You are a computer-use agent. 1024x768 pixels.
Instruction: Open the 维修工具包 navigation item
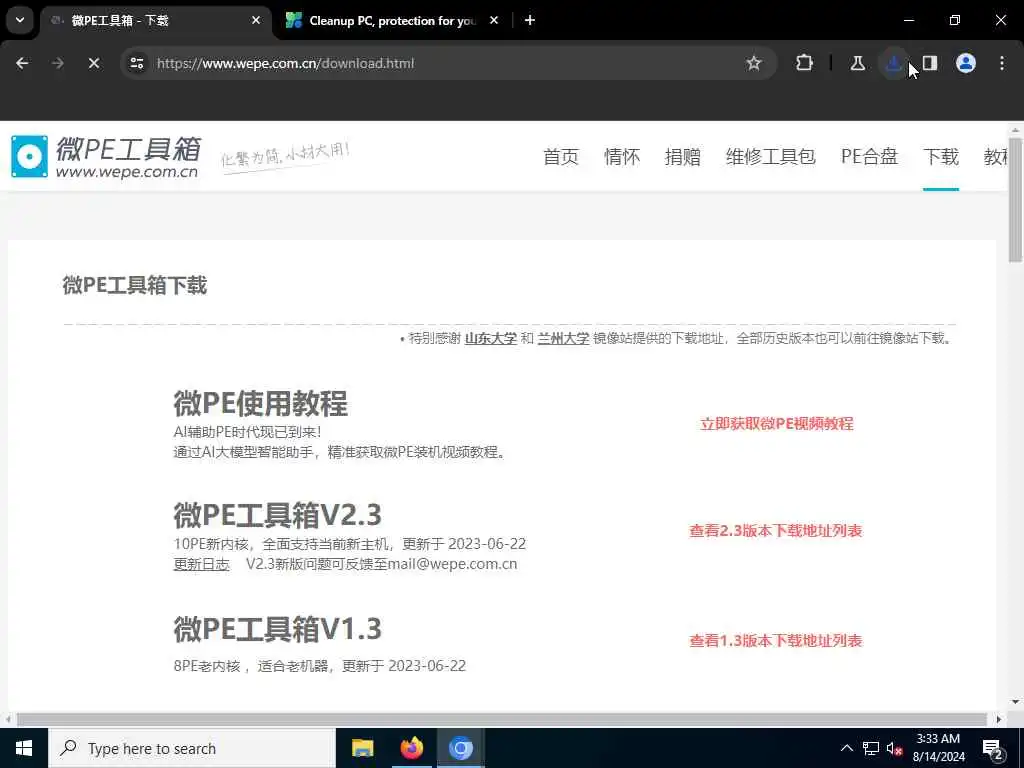pos(771,157)
